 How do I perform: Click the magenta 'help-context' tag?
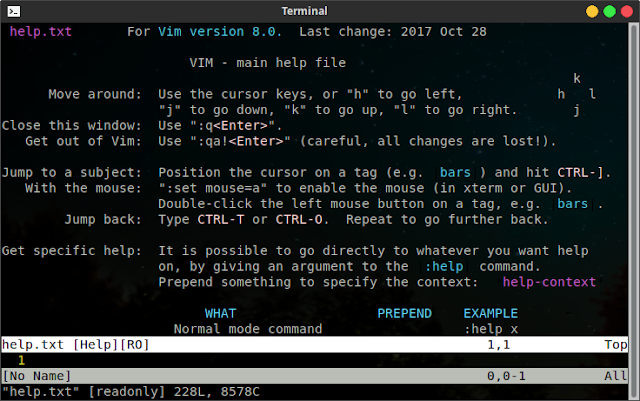(x=549, y=282)
